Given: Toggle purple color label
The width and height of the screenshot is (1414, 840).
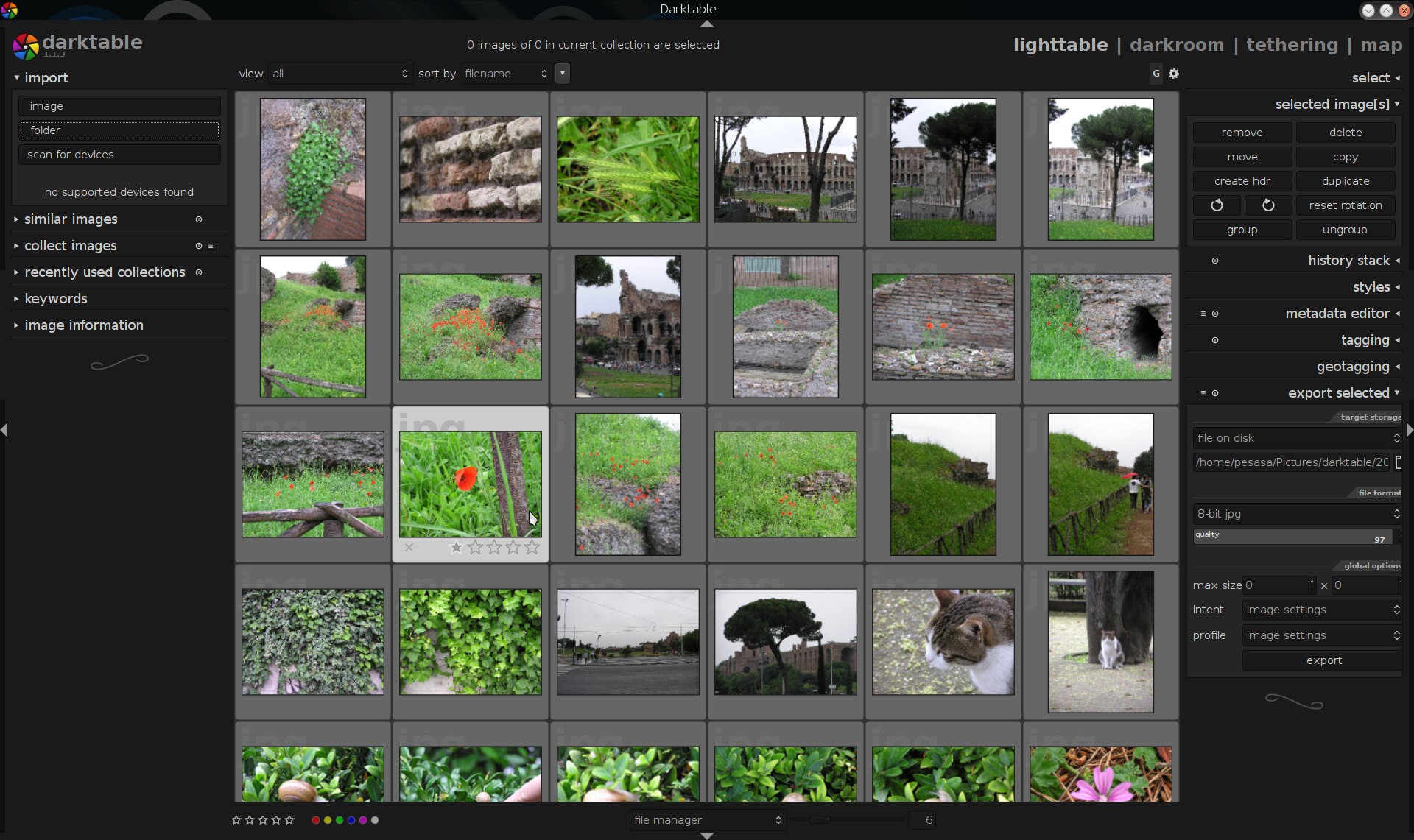Looking at the screenshot, I should [363, 820].
